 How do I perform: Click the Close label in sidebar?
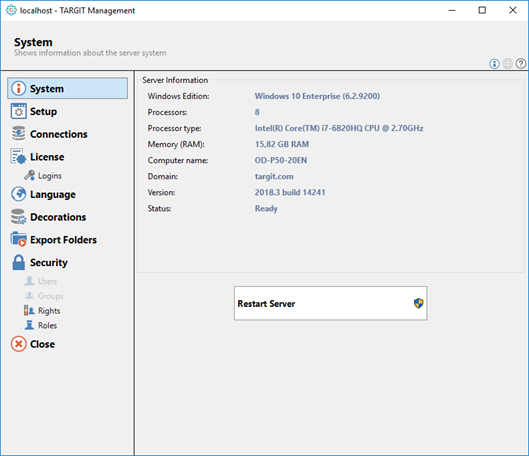(x=42, y=344)
